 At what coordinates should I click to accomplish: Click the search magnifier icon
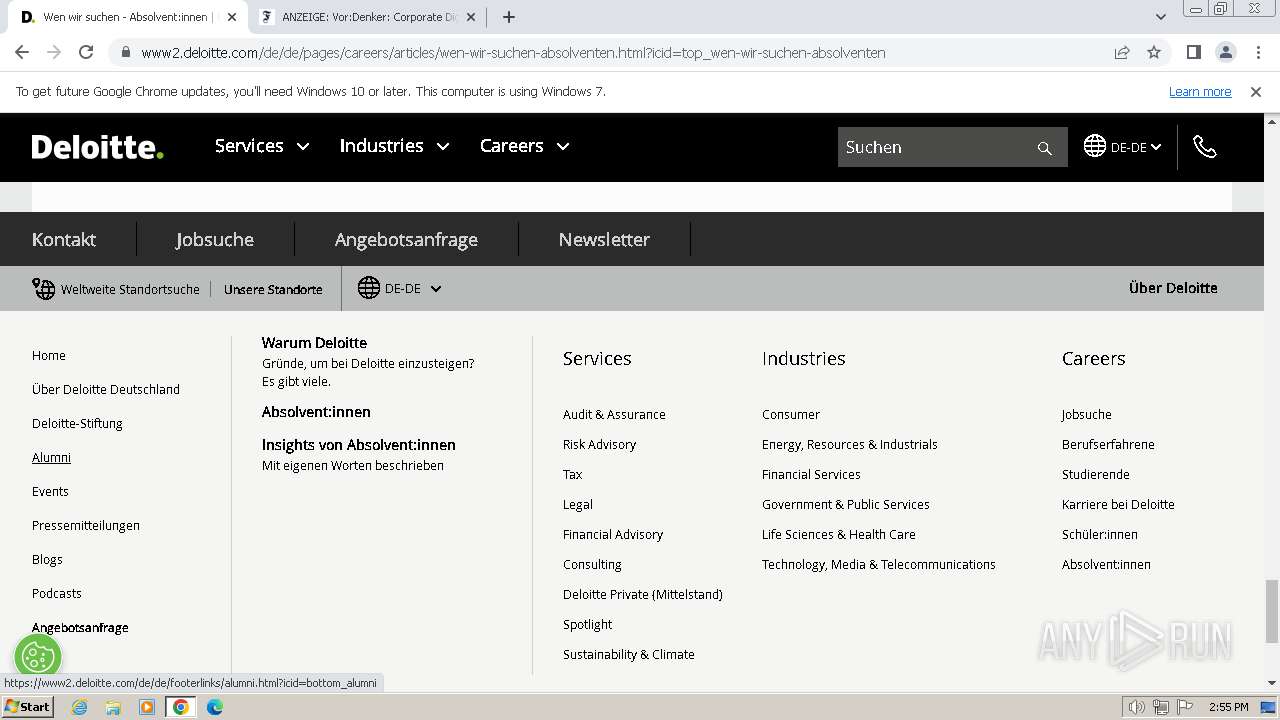(1044, 148)
